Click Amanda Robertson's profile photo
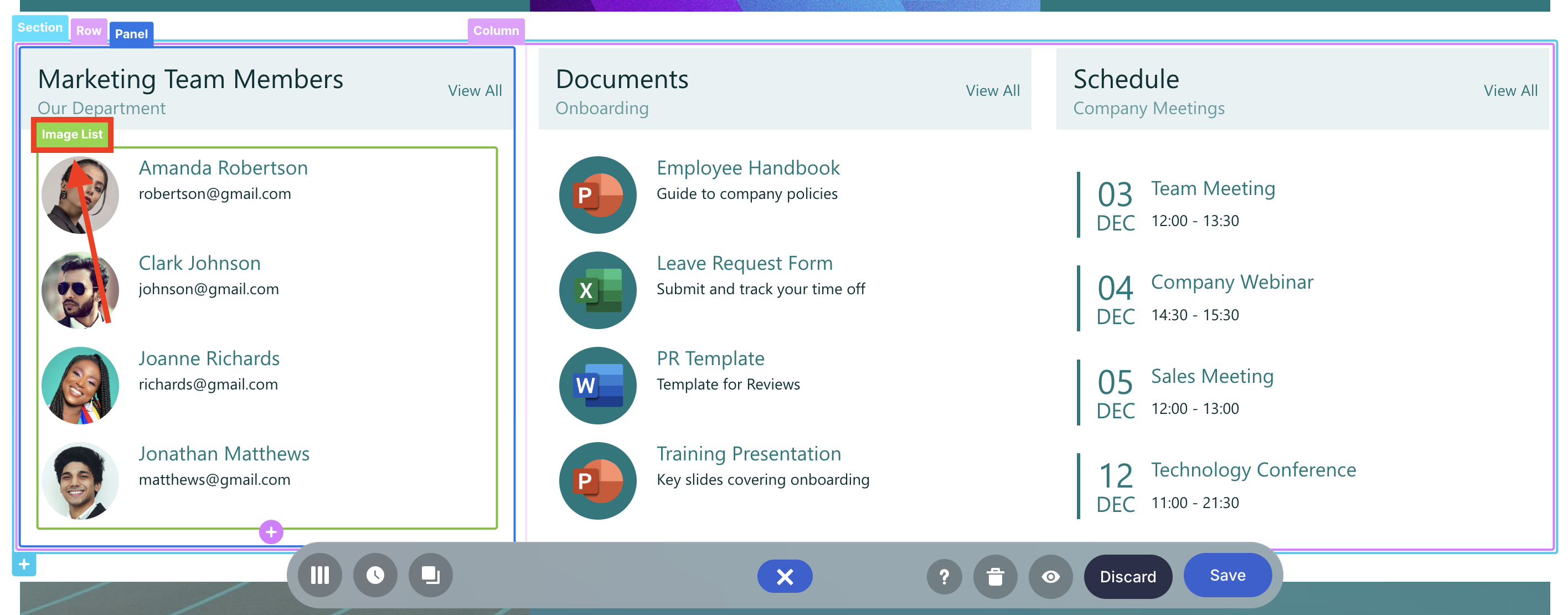 click(80, 195)
